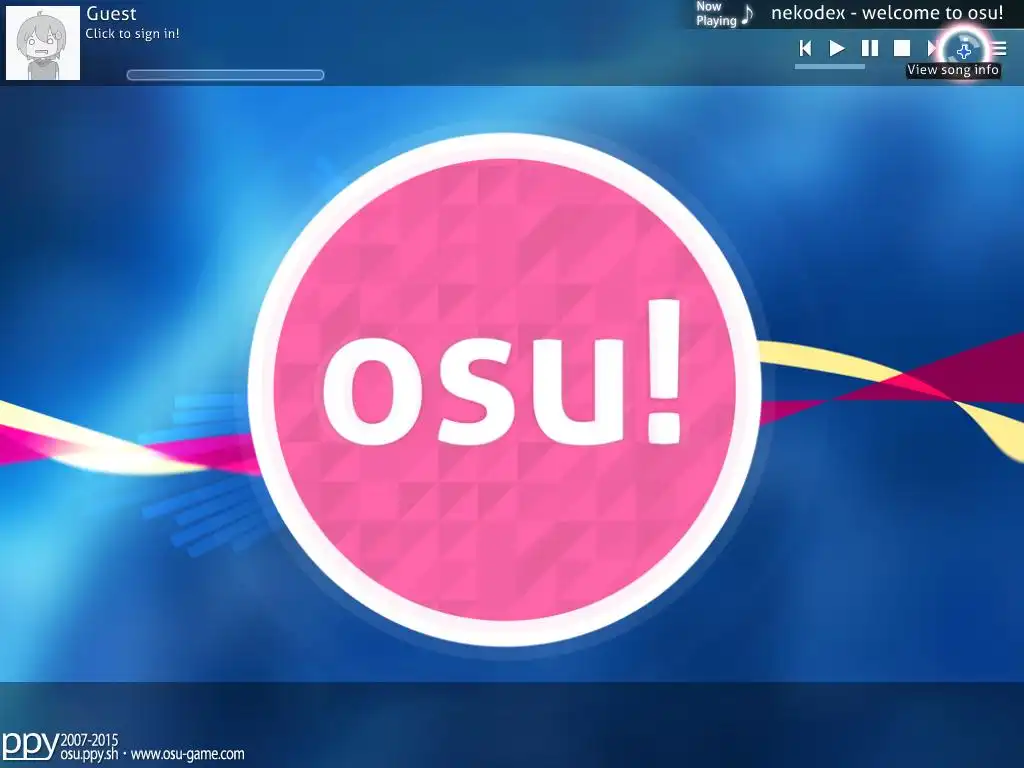The image size is (1024, 768).
Task: Click the empty level bar beneath Guest
Action: pos(225,75)
